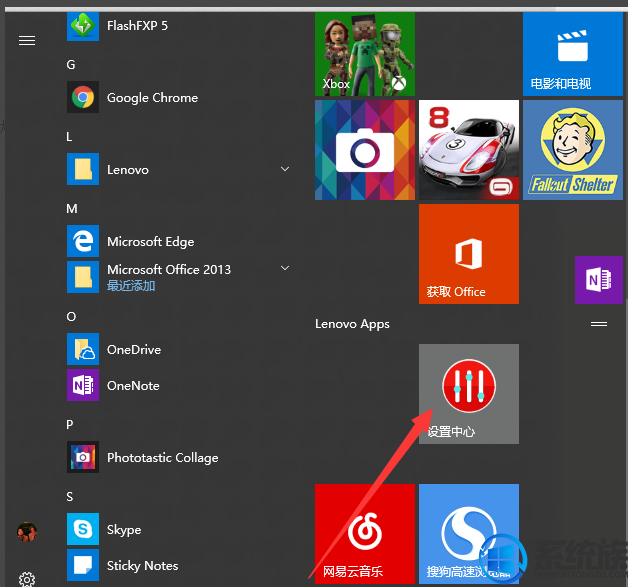Screen dimensions: 628x587
Task: Click the letter L section header
Action: tap(69, 137)
